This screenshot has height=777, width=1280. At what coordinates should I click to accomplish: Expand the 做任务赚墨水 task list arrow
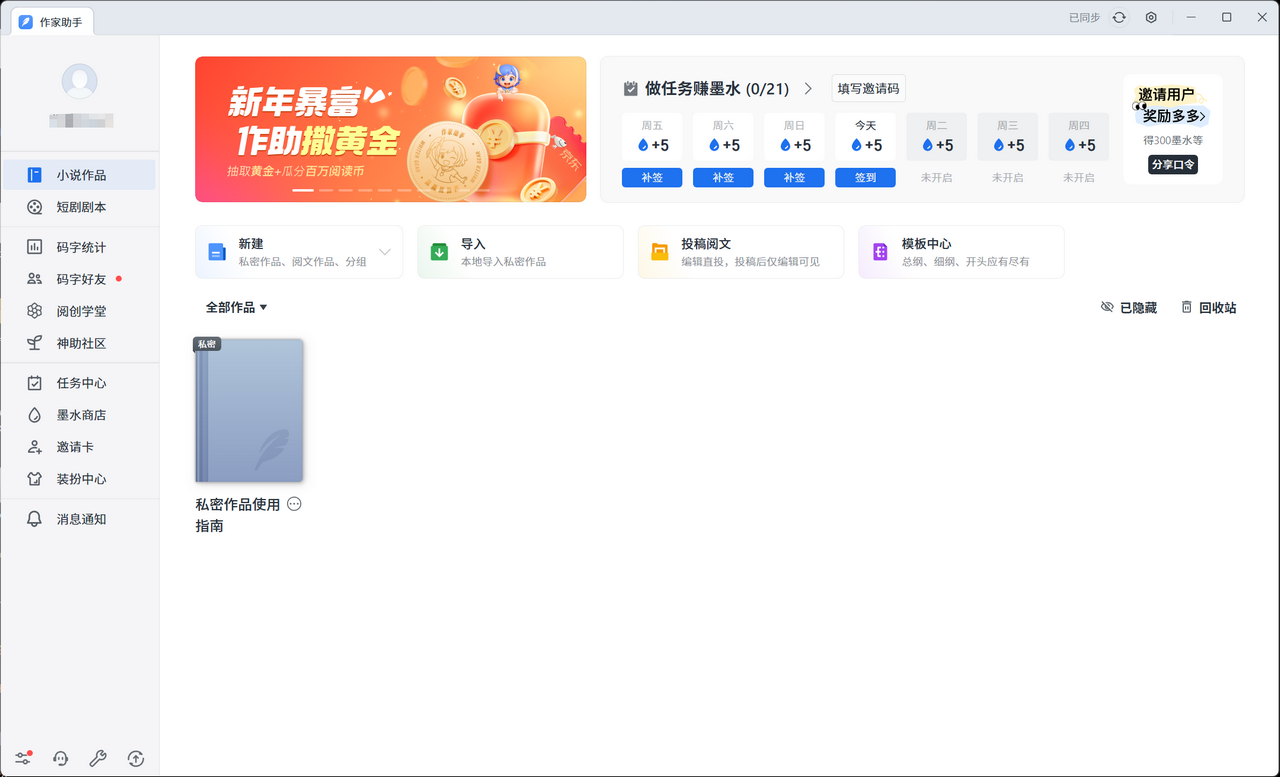[808, 88]
